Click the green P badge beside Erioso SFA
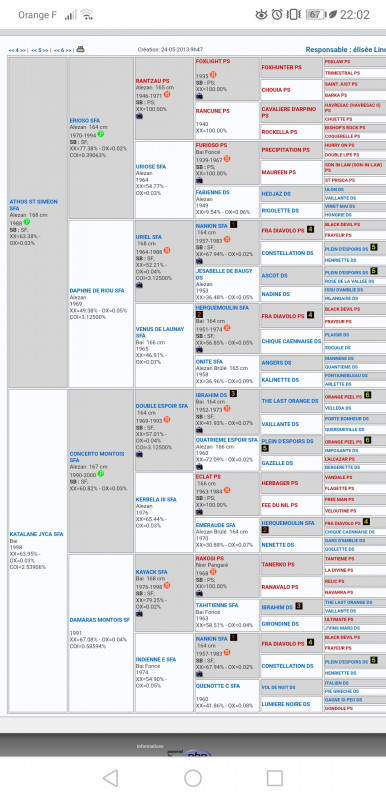386x800 pixels. coord(101,134)
